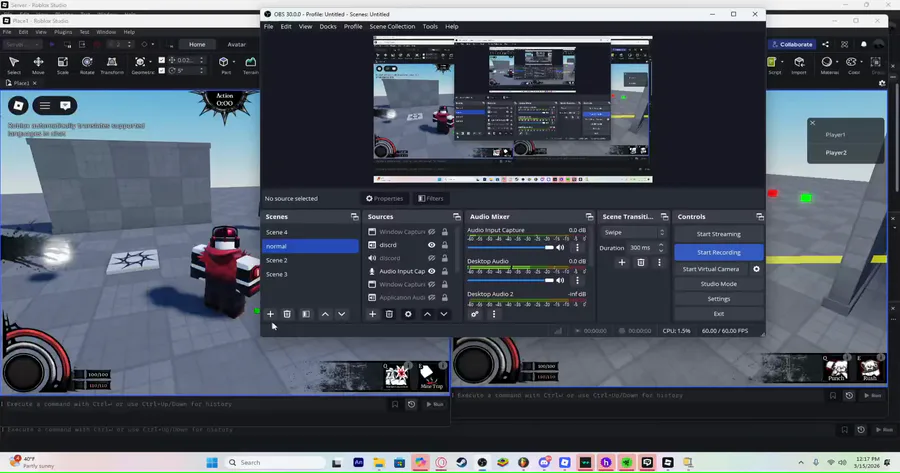Select the Scene 2 row
900x473 pixels.
click(311, 260)
